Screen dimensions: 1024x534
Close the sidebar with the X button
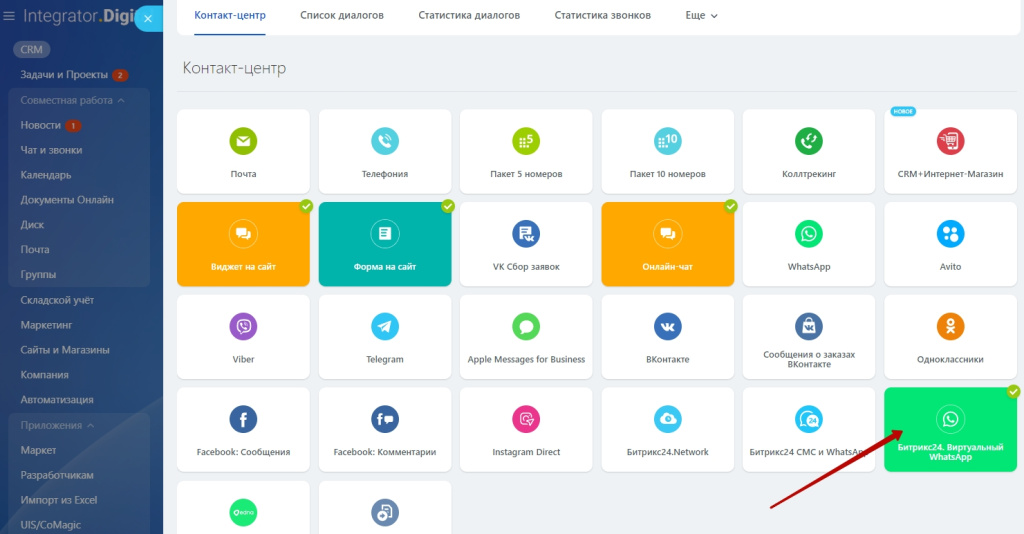(148, 18)
